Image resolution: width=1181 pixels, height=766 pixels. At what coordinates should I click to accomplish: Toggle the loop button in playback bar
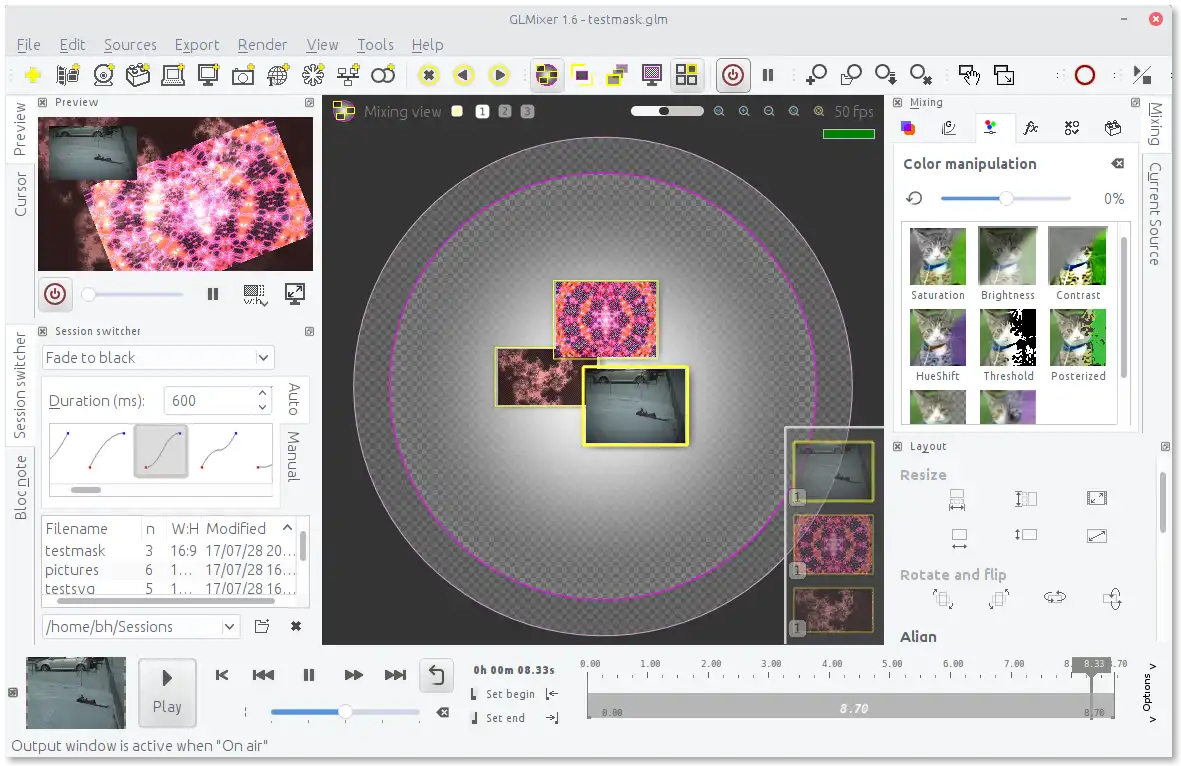[x=436, y=675]
